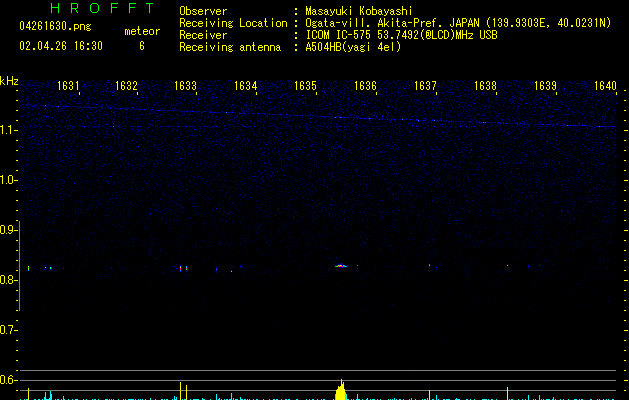
Task: Click the Observer label
Action: (x=203, y=11)
